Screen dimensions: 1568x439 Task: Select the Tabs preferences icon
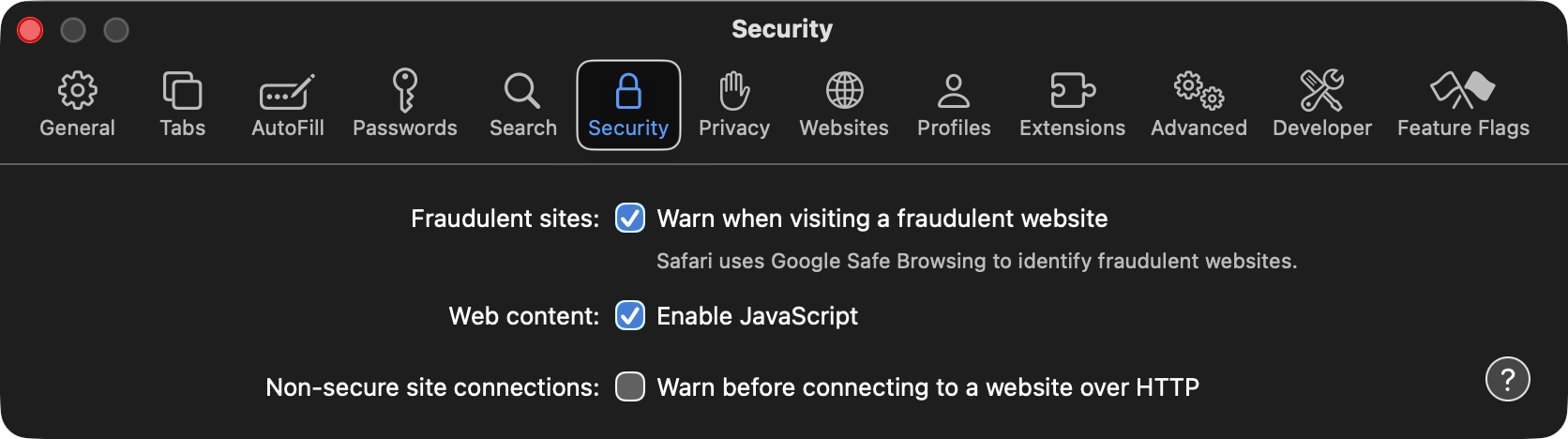pyautogui.click(x=182, y=91)
